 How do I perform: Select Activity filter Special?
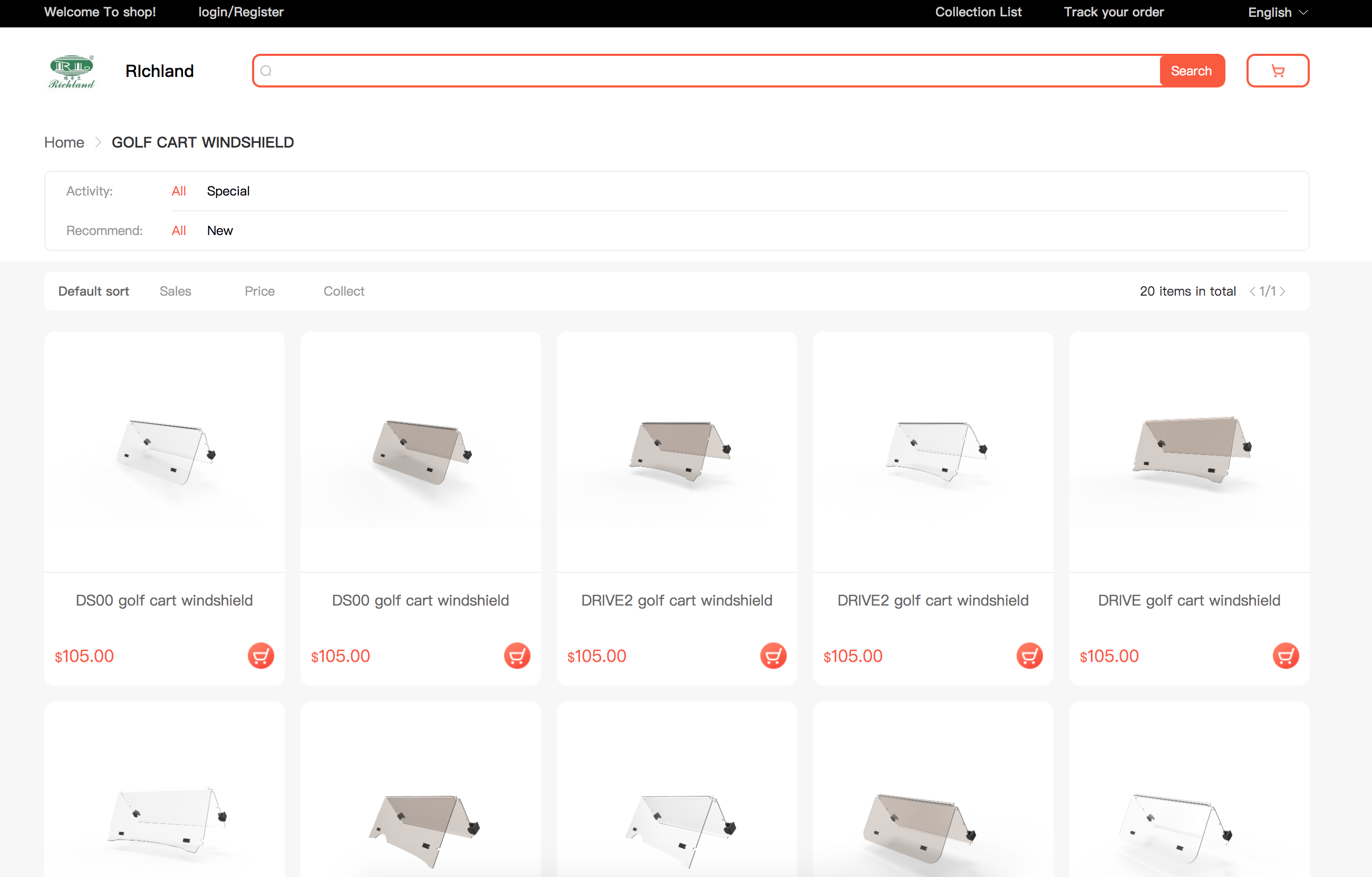[228, 191]
